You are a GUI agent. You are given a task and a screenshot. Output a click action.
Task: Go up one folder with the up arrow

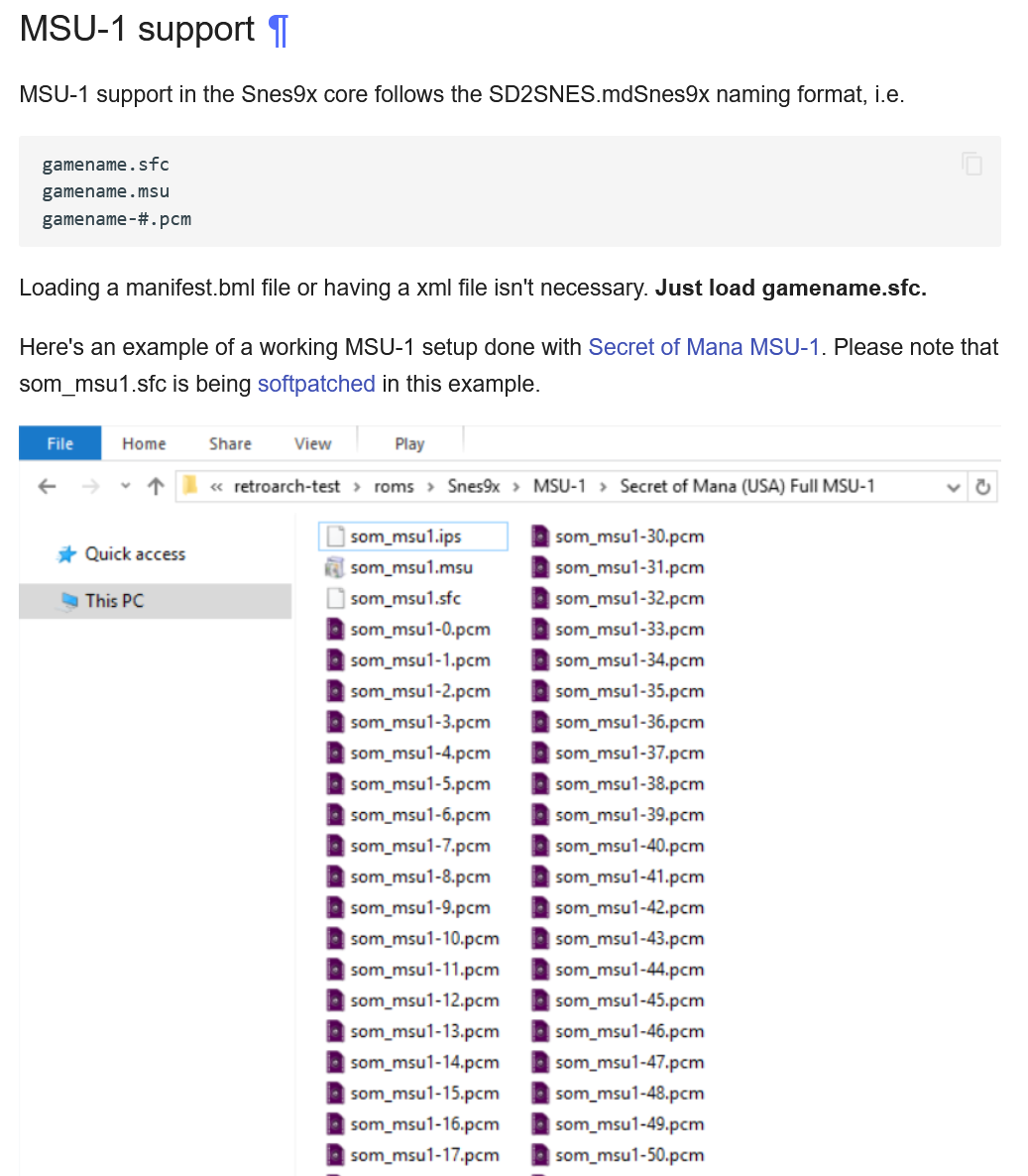tap(156, 487)
